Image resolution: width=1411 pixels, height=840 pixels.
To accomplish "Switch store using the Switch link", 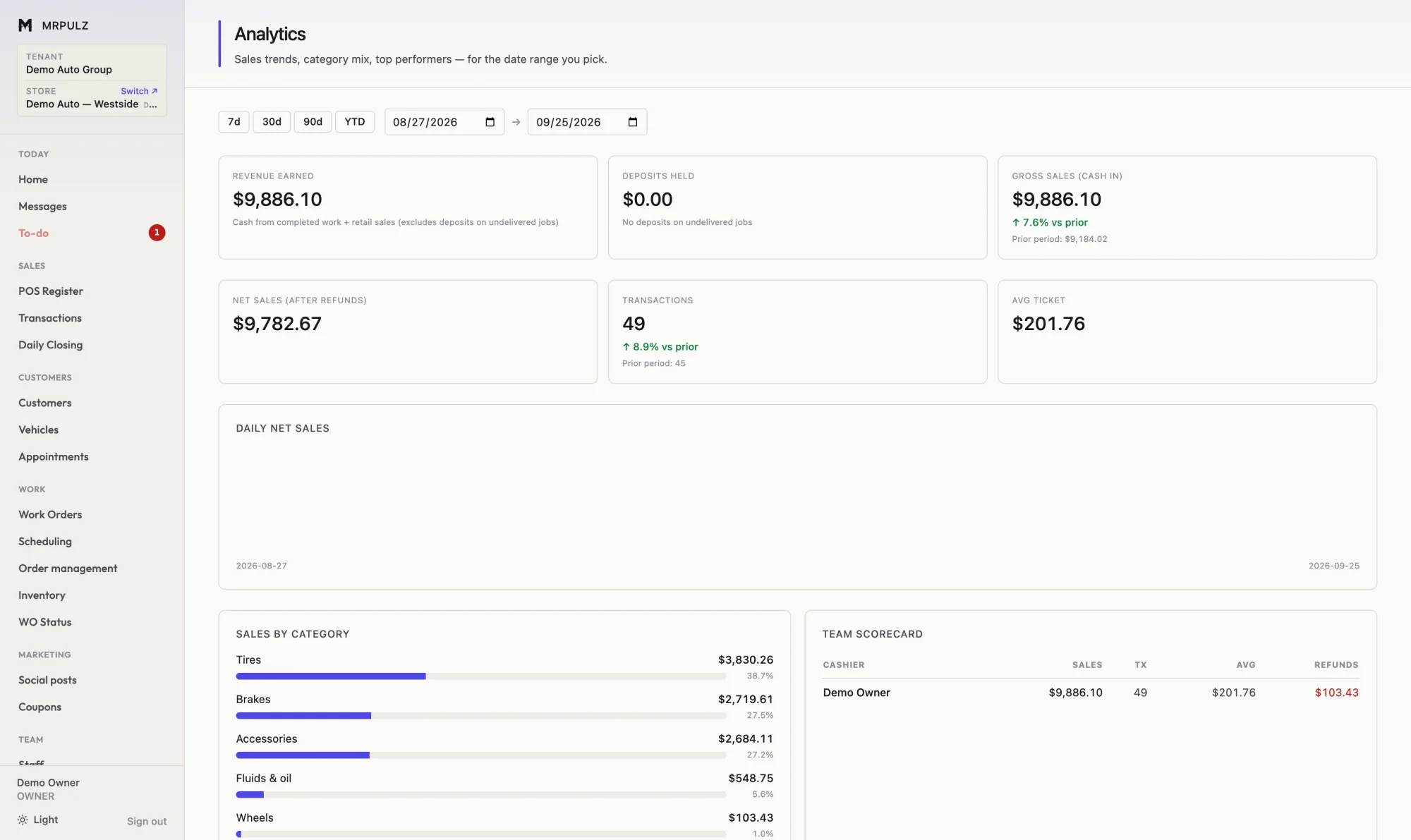I will point(139,91).
